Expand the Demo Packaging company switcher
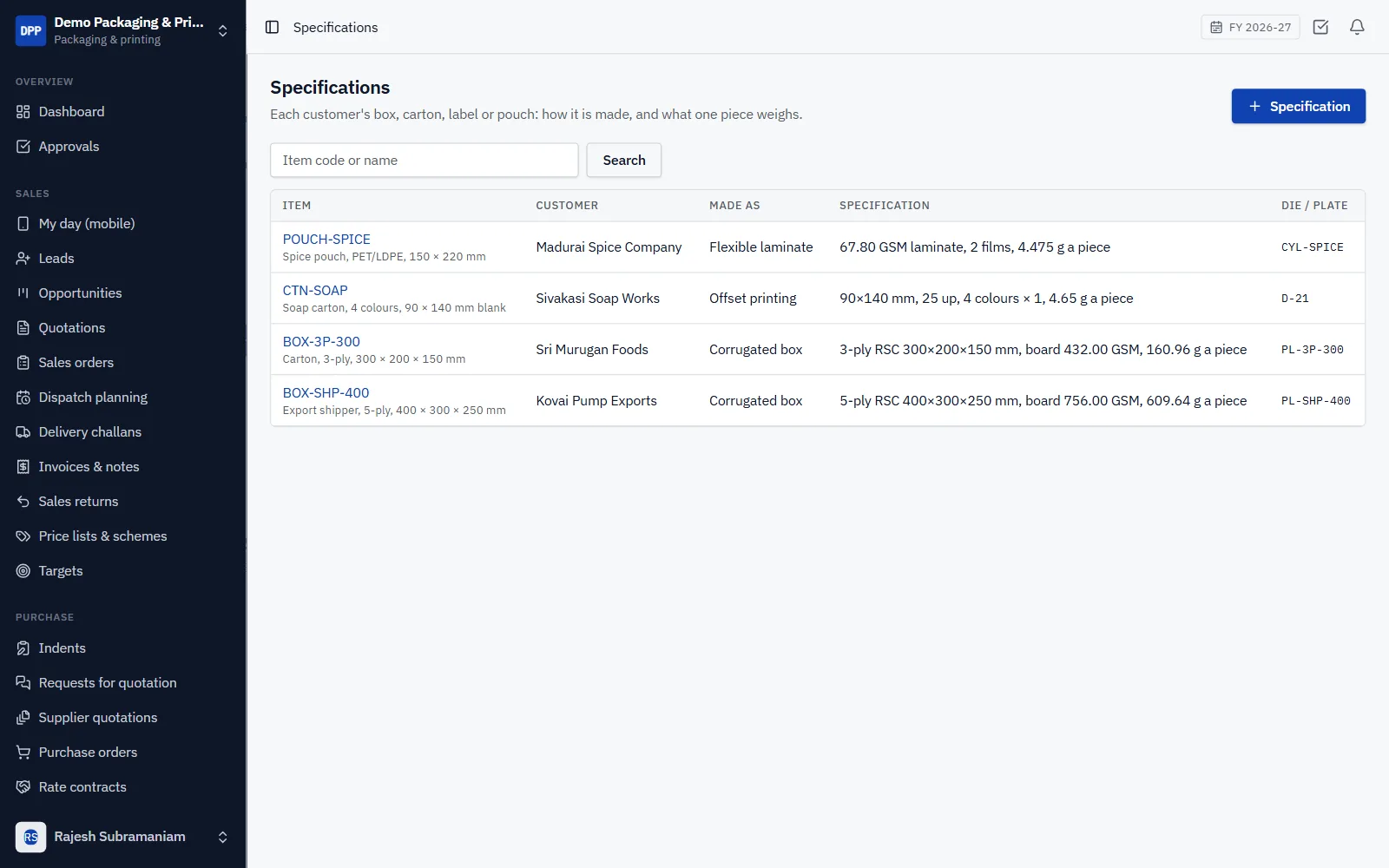1389x868 pixels. 222,30
